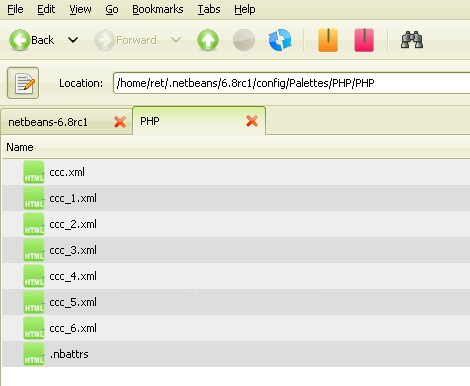470x386 pixels.
Task: Open the View menu
Action: tap(80, 9)
